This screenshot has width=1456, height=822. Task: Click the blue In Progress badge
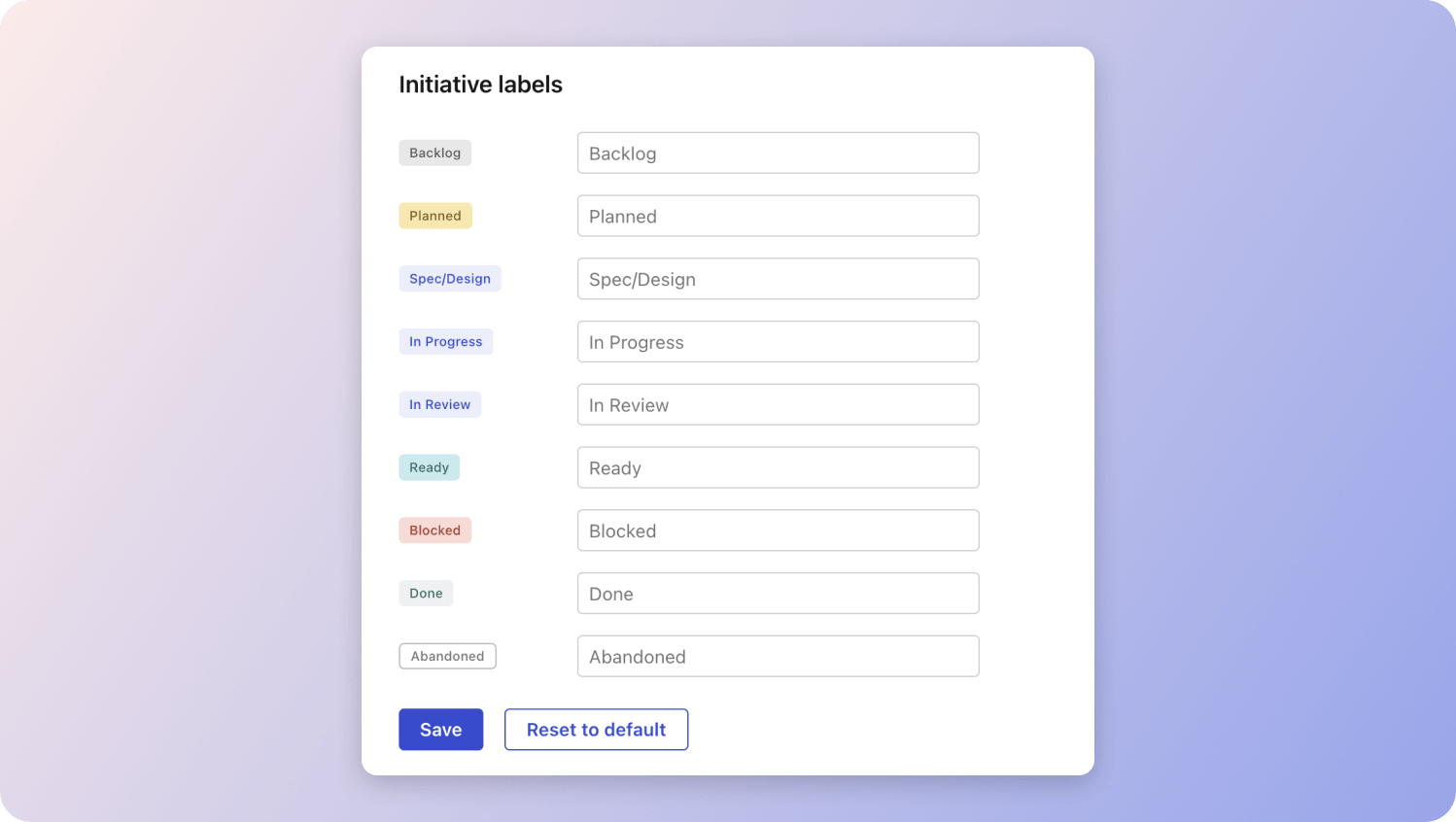click(x=445, y=342)
